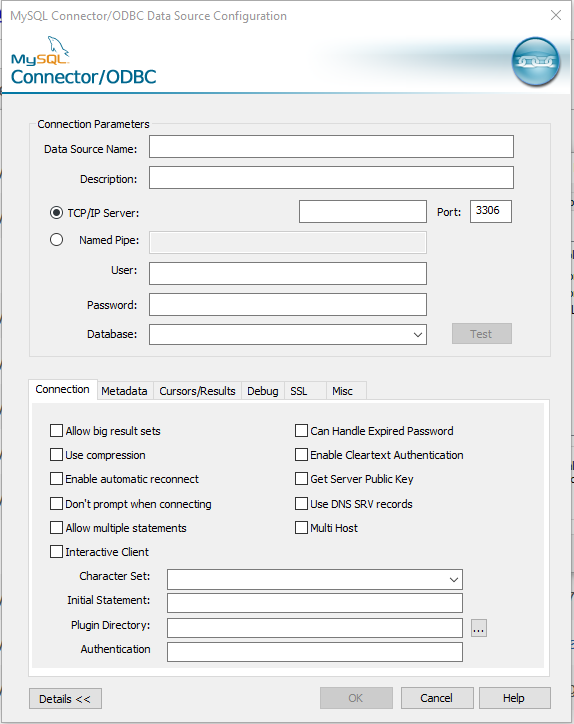Enable Cleartext Authentication checkbox
Viewport: 574px width, 724px height.
click(x=301, y=455)
